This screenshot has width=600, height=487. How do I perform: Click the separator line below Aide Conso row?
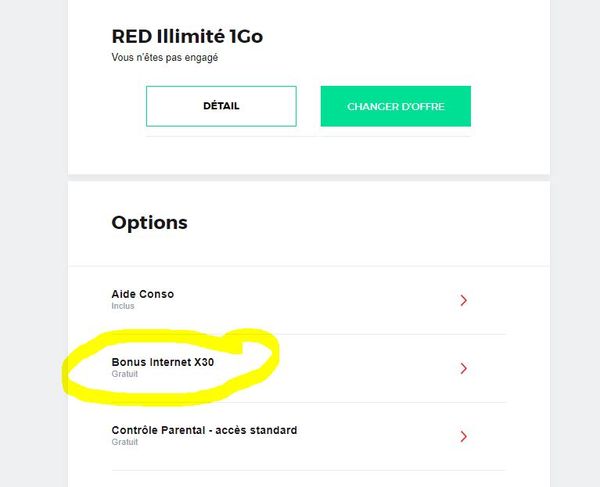click(x=308, y=334)
